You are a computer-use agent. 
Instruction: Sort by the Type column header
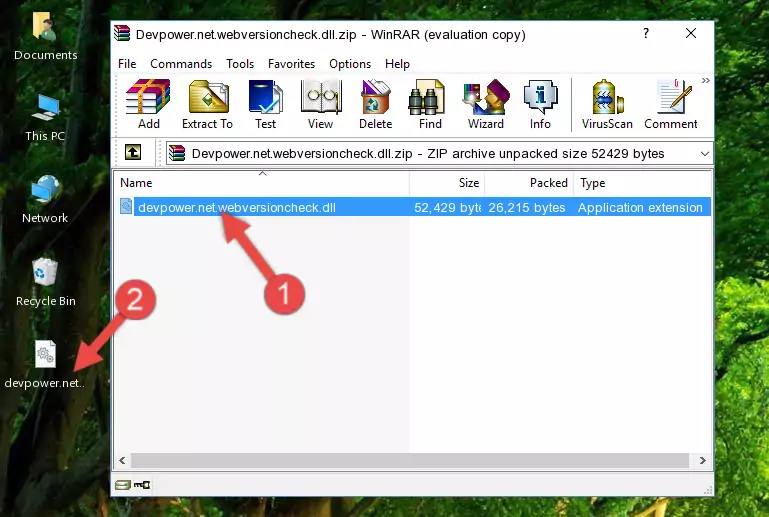[642, 182]
